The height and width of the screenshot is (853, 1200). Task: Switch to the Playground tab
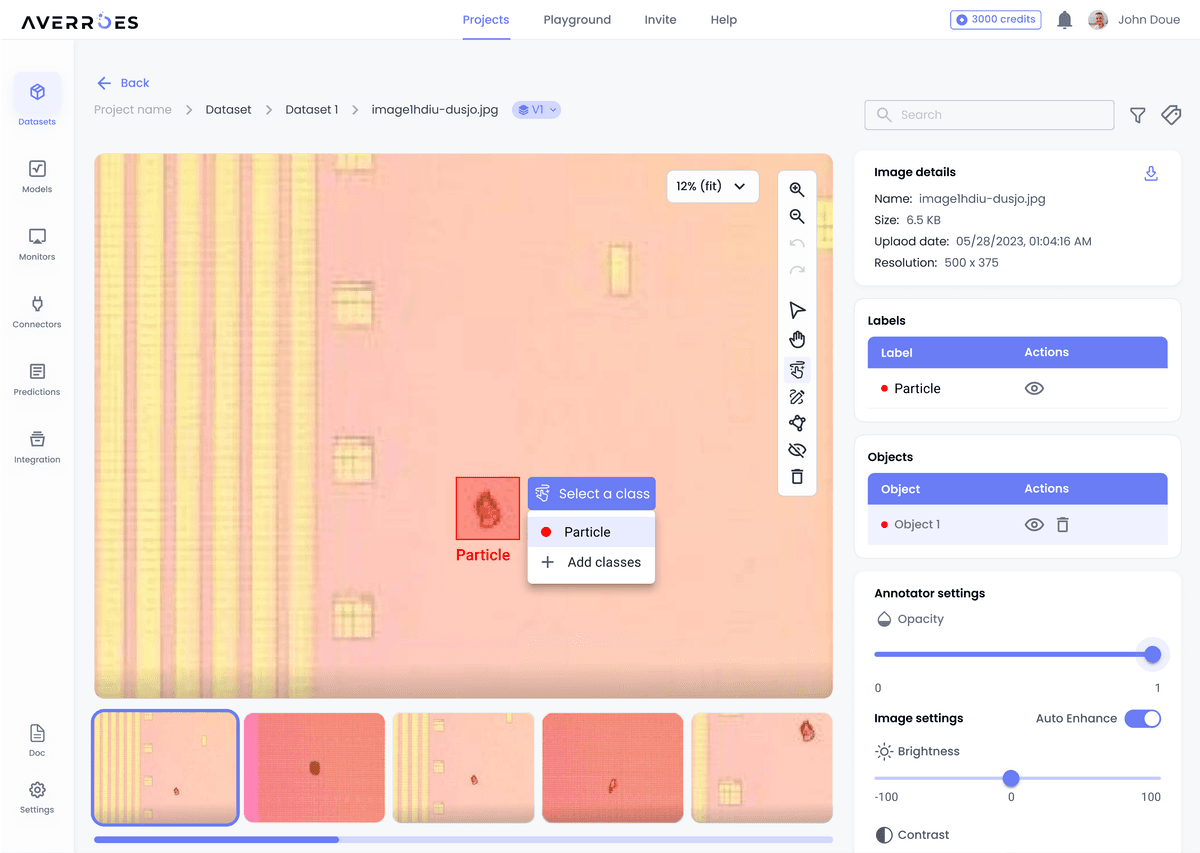click(577, 19)
